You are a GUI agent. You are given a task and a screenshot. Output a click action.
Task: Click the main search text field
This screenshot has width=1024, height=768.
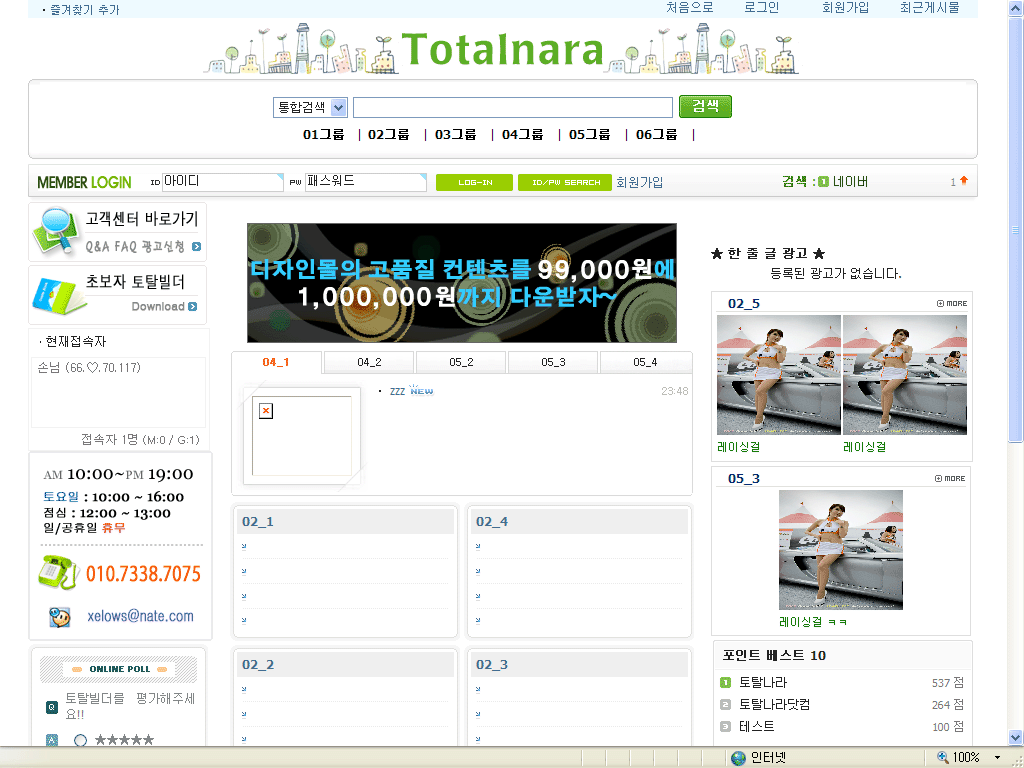click(513, 107)
